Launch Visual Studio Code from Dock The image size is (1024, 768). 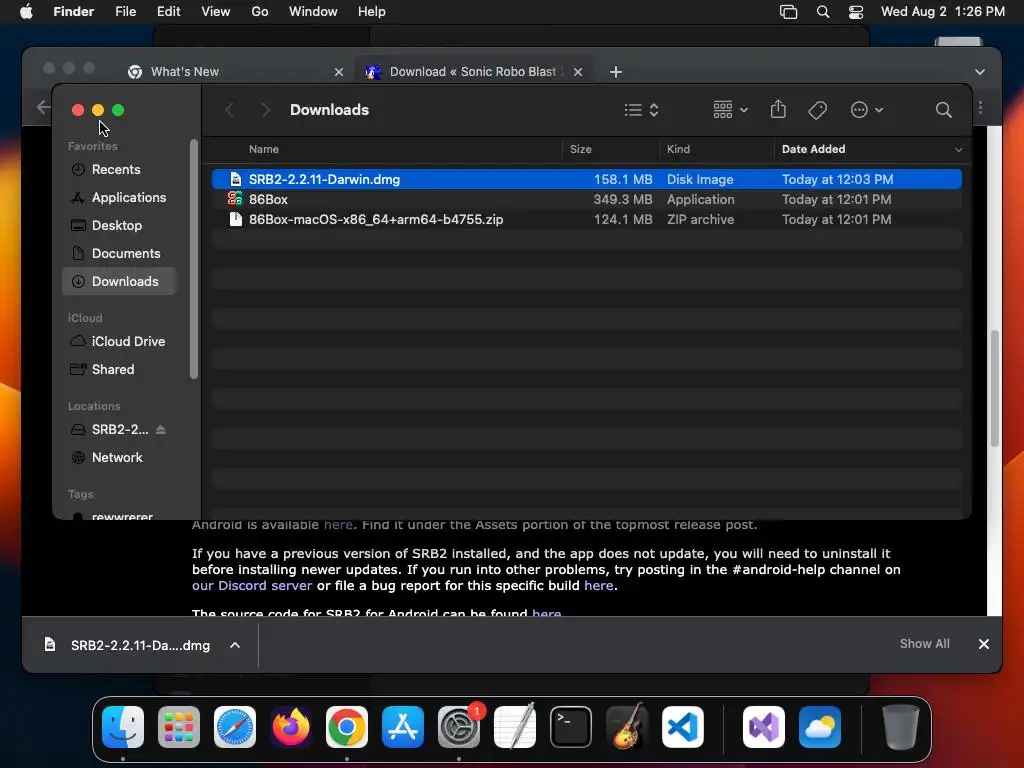click(683, 727)
